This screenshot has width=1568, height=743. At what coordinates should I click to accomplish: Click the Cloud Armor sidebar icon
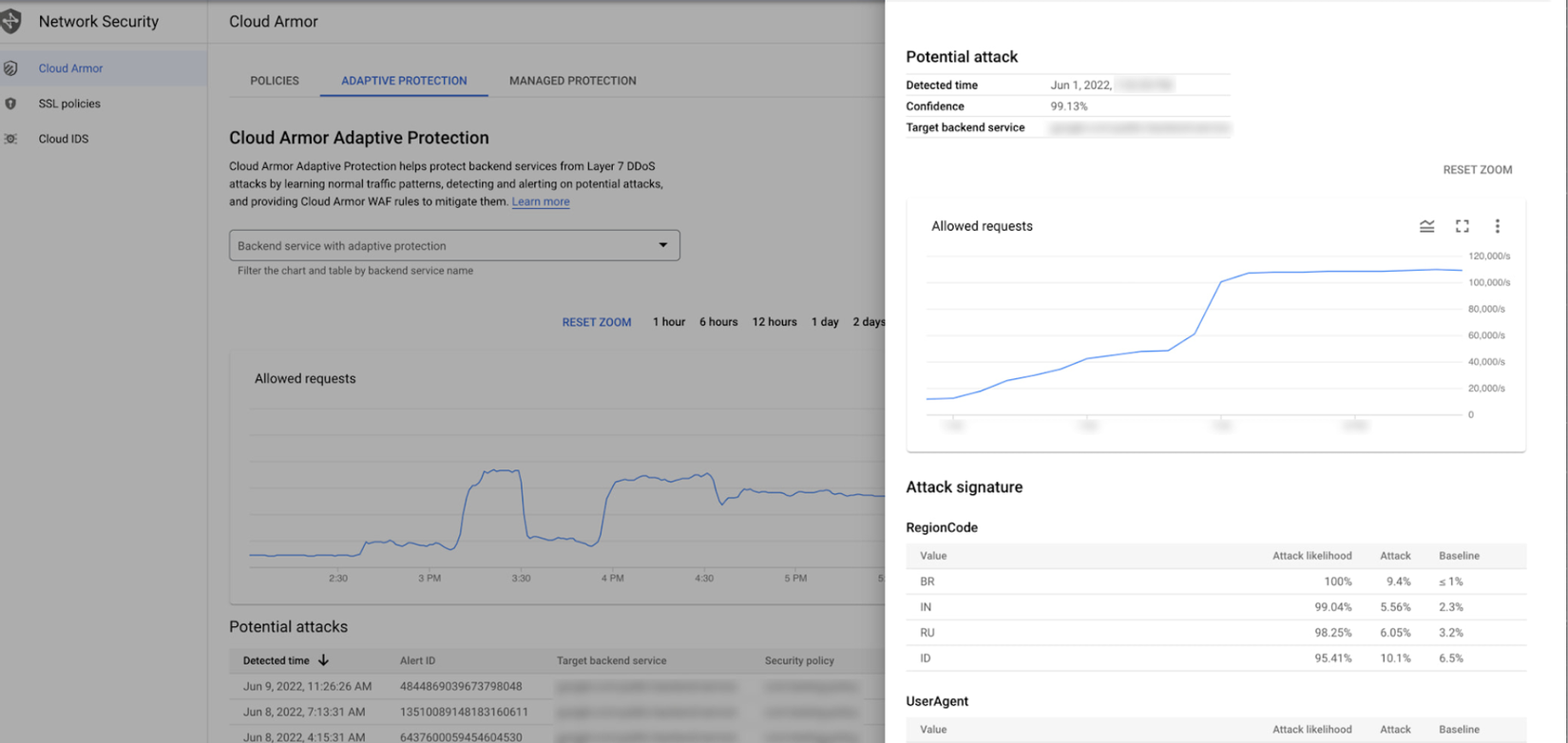[11, 68]
